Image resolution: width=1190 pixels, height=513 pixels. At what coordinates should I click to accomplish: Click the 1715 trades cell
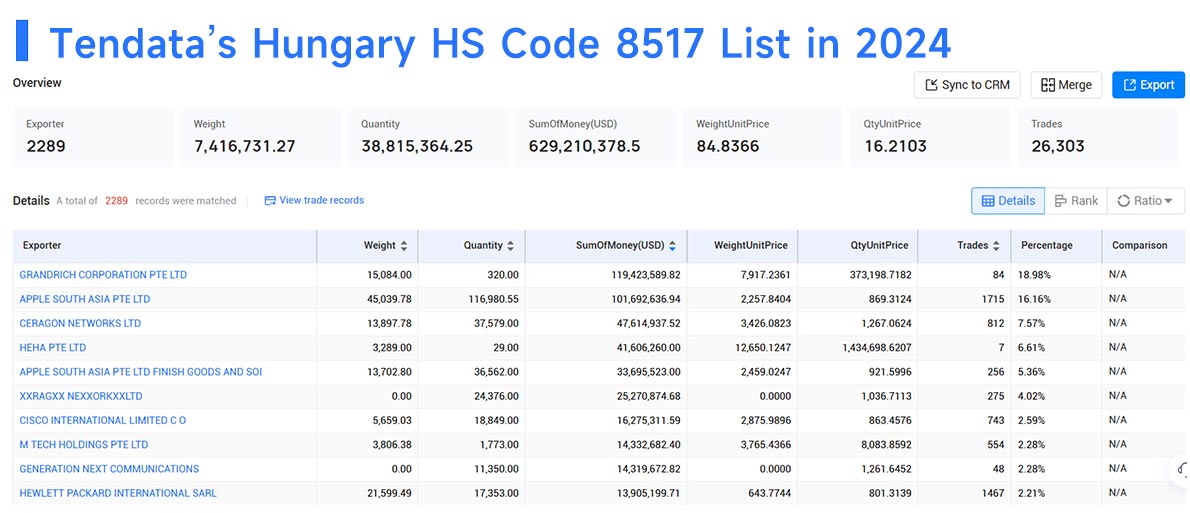[993, 299]
